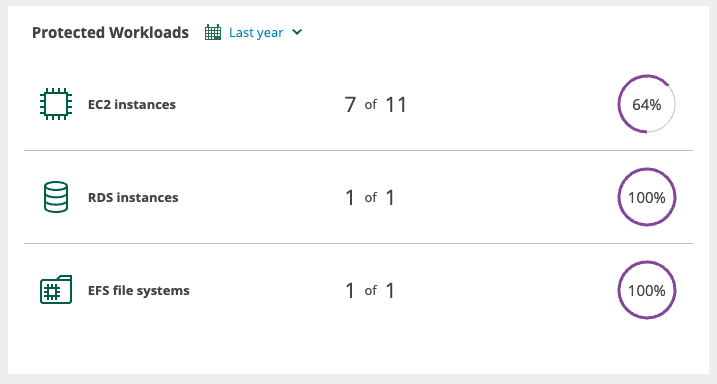Click the 64% percentage text
This screenshot has height=384, width=717.
(647, 105)
